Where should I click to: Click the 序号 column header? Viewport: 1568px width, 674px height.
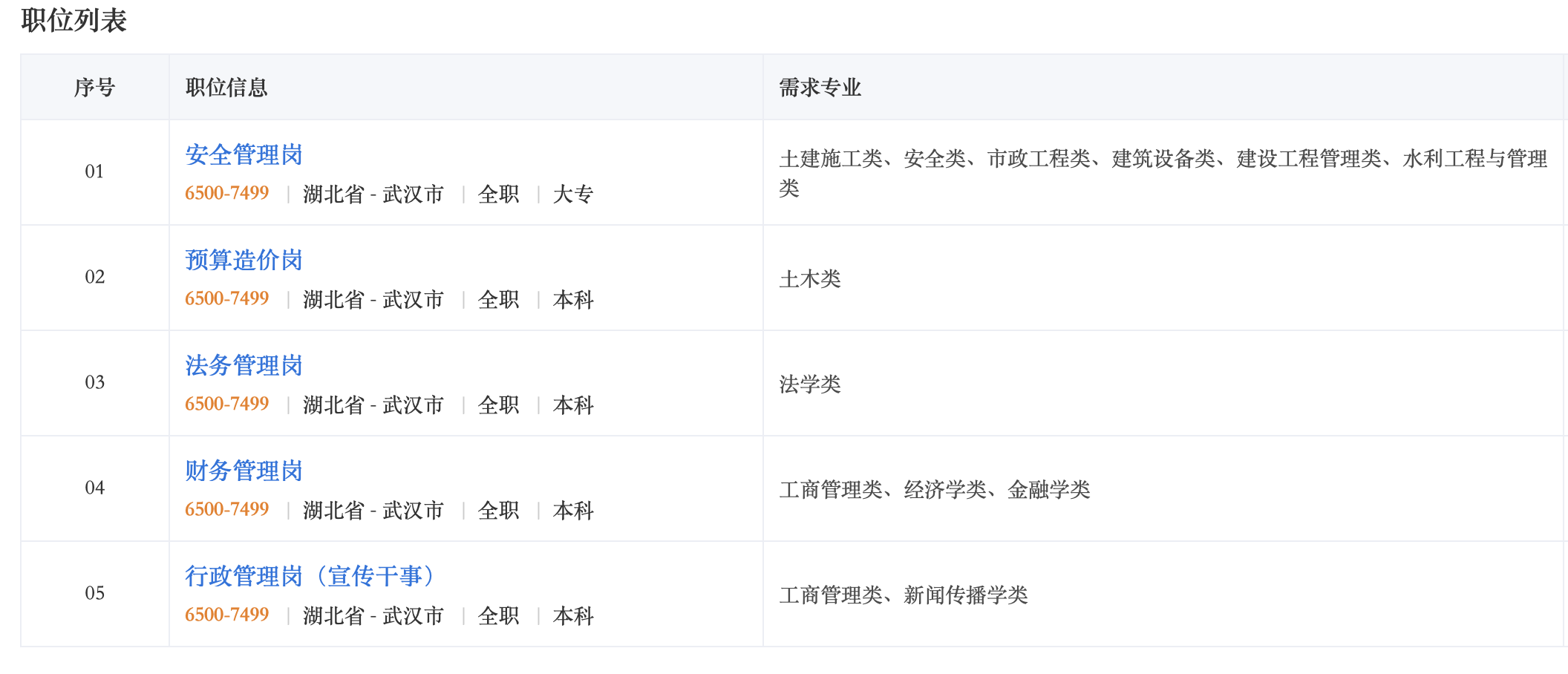click(x=95, y=88)
